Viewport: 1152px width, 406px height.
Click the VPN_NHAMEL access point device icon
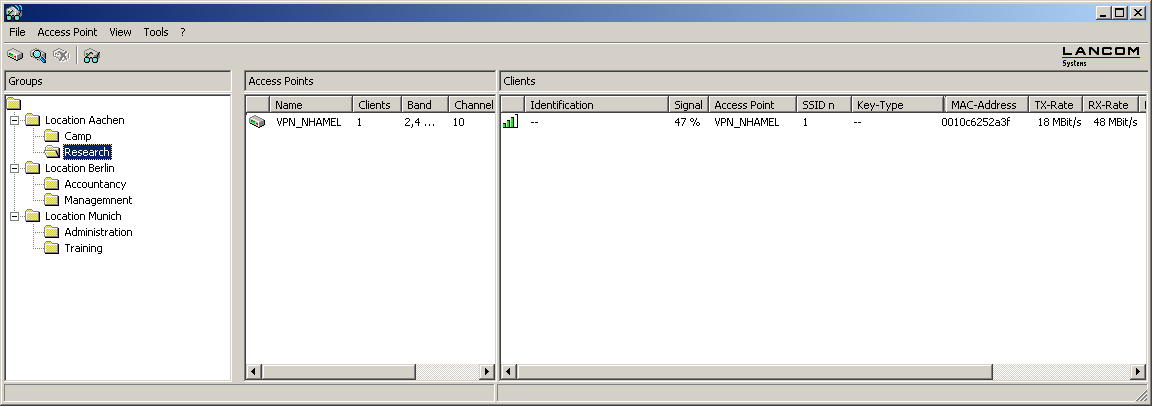[257, 122]
